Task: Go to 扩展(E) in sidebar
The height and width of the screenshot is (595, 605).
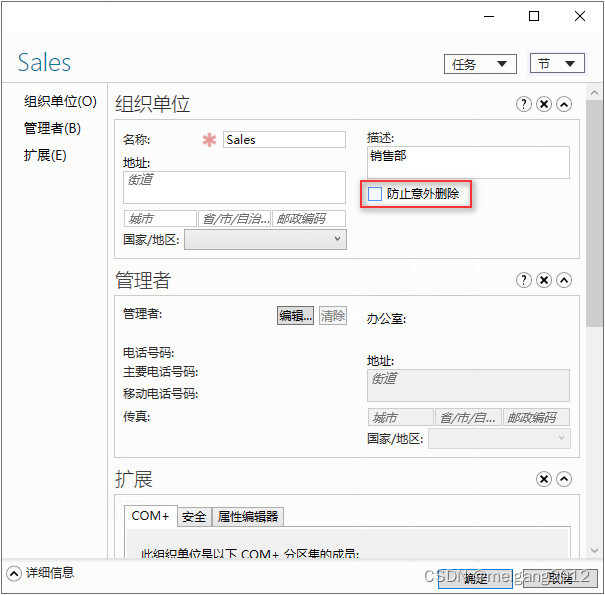Action: click(45, 156)
